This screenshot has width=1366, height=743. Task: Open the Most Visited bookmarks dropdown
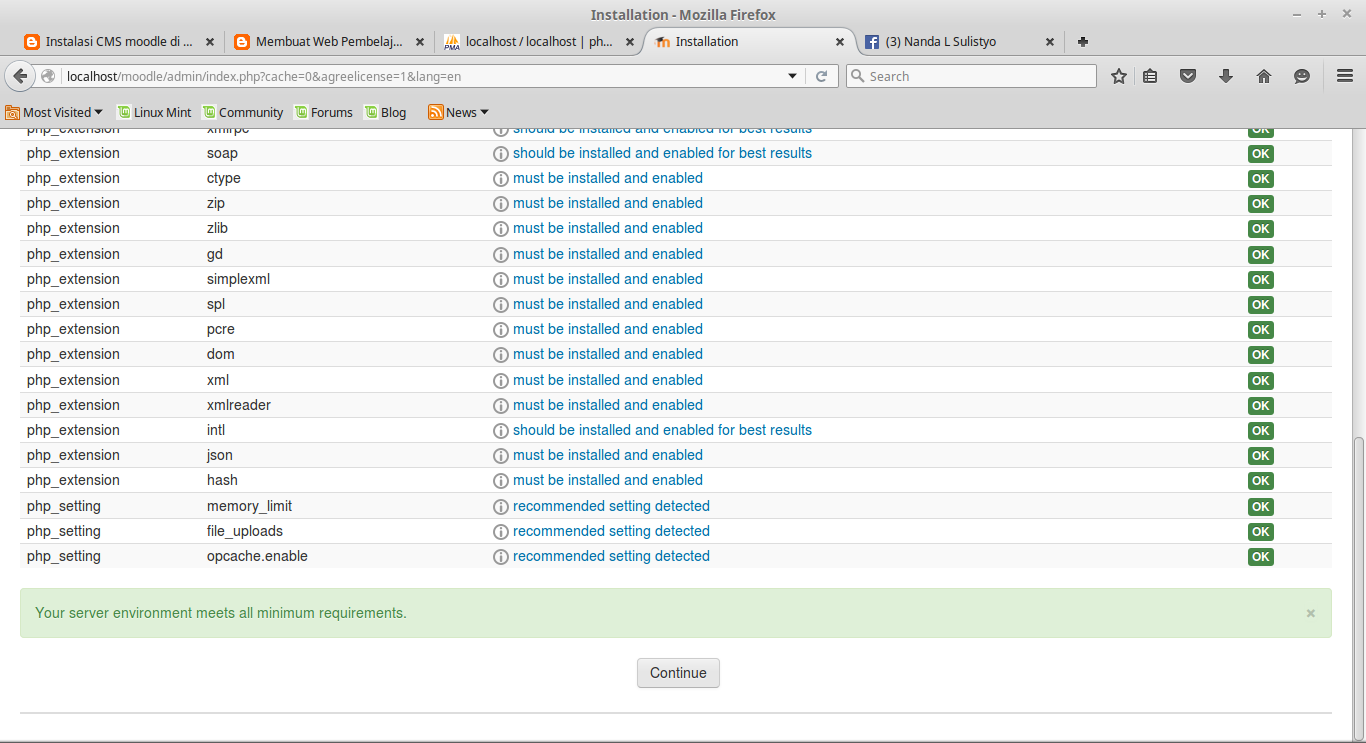54,112
